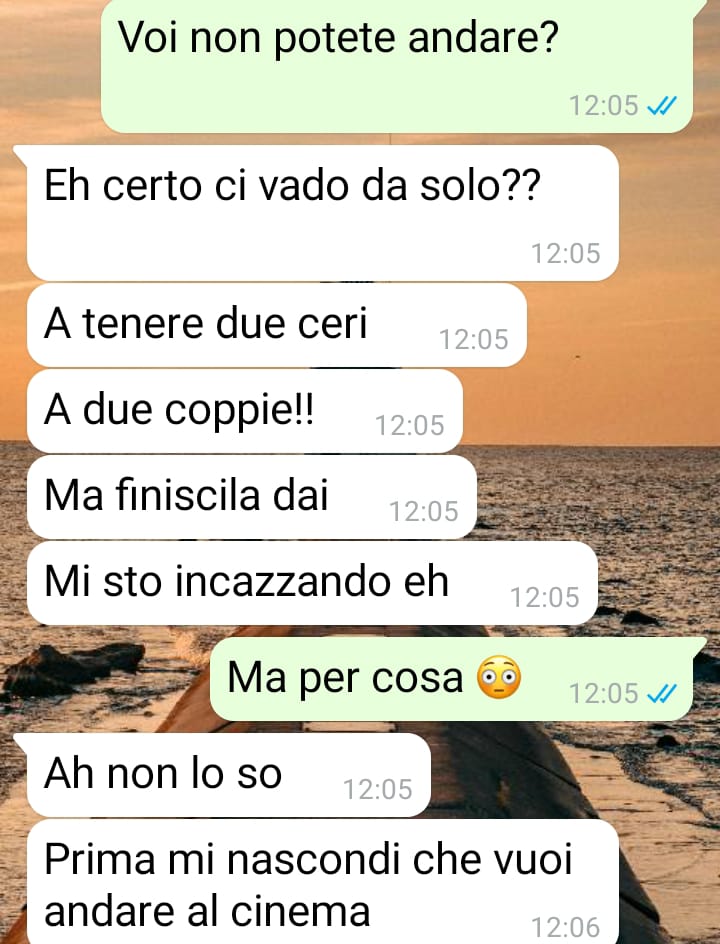Viewport: 720px width, 944px height.
Task: Tap the 'Voi non potete andare?' message
Action: point(397,65)
